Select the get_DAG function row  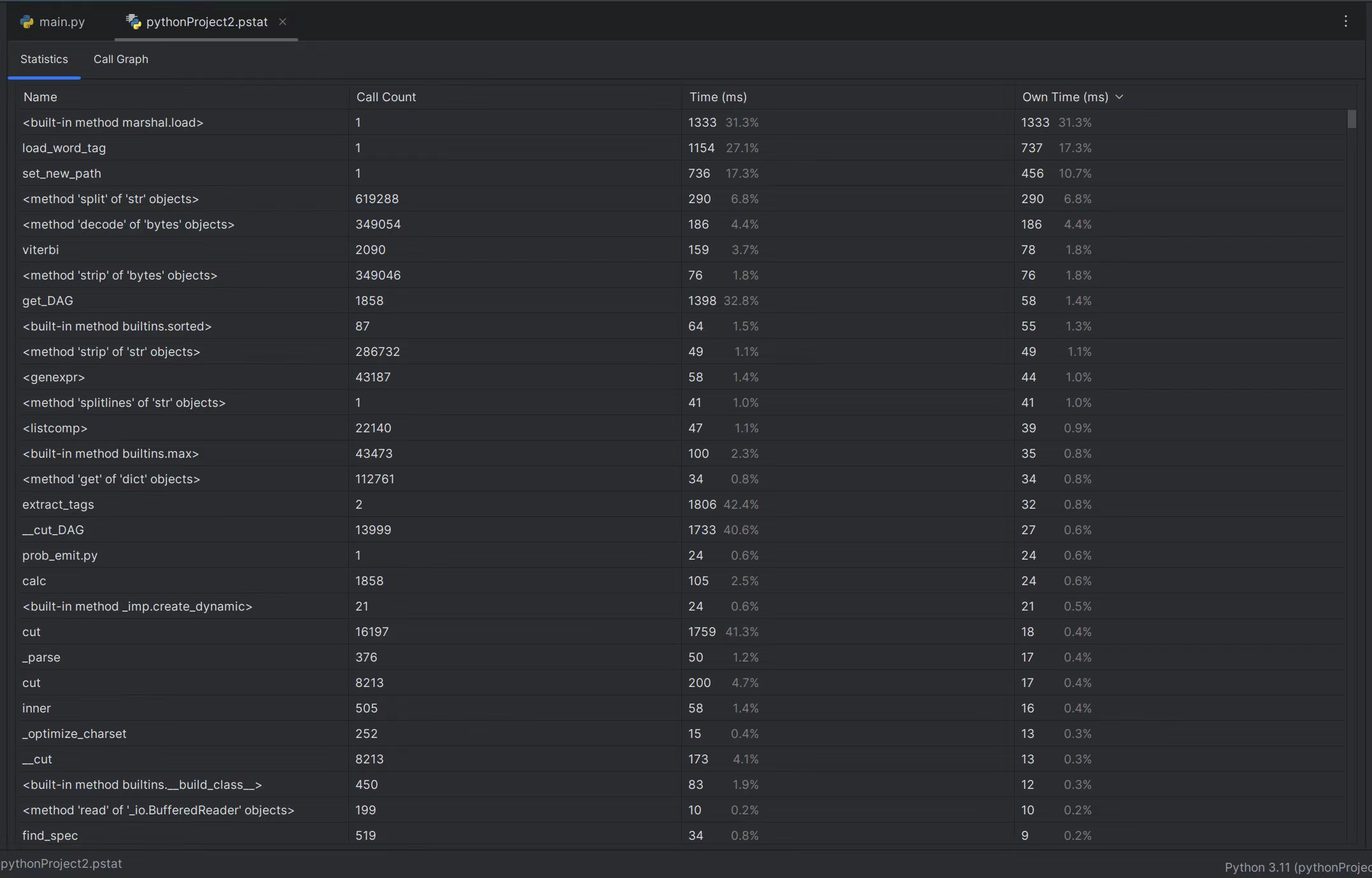click(48, 301)
